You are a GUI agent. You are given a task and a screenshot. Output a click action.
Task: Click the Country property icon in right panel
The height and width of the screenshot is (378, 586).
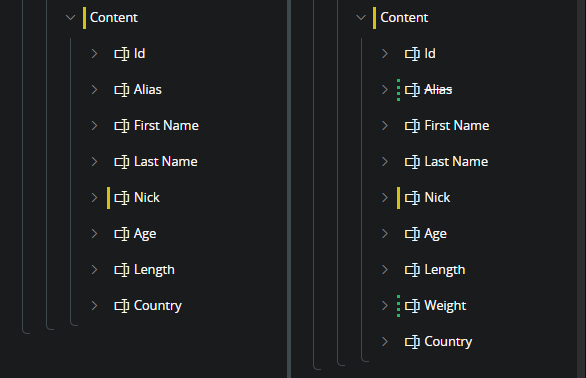tap(412, 342)
